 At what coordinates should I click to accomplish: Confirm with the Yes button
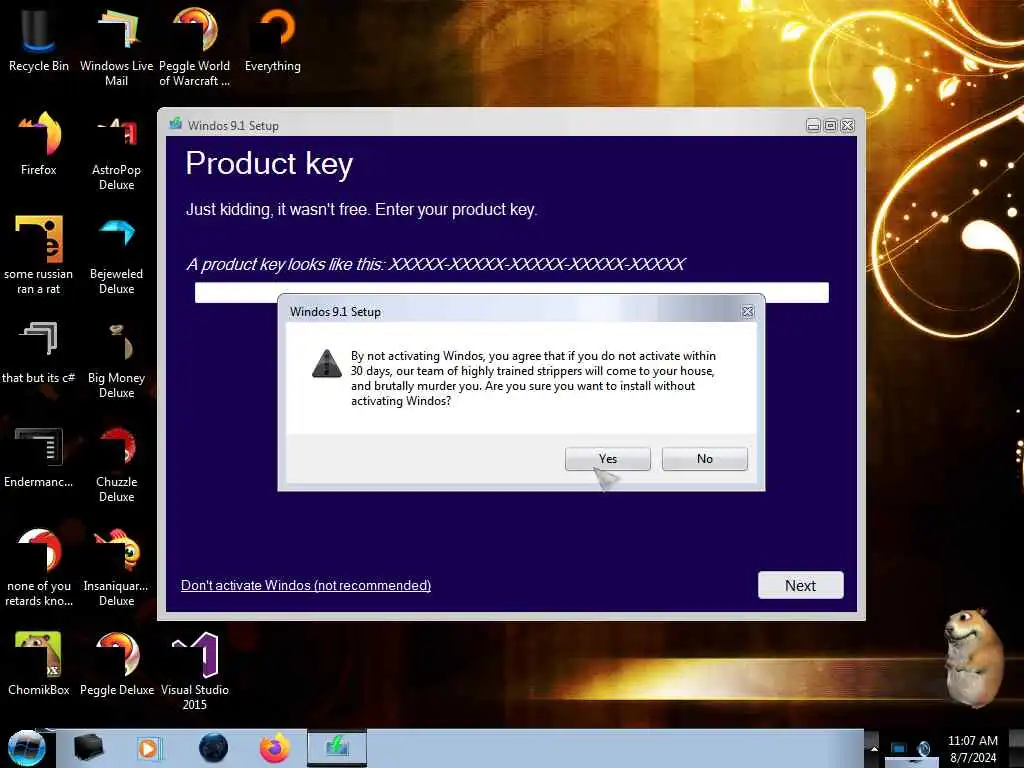pyautogui.click(x=607, y=458)
